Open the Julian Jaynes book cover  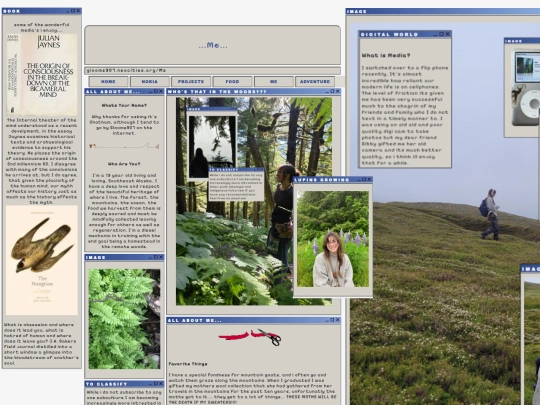(x=42, y=75)
